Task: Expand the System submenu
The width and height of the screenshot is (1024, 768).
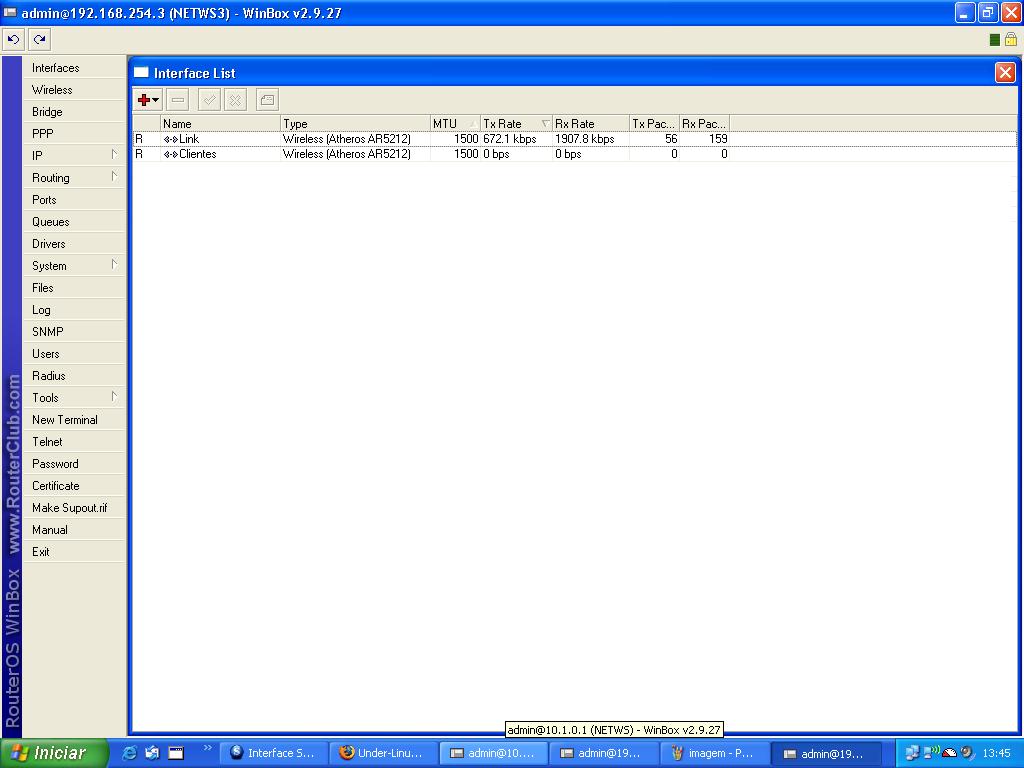Action: 74,266
